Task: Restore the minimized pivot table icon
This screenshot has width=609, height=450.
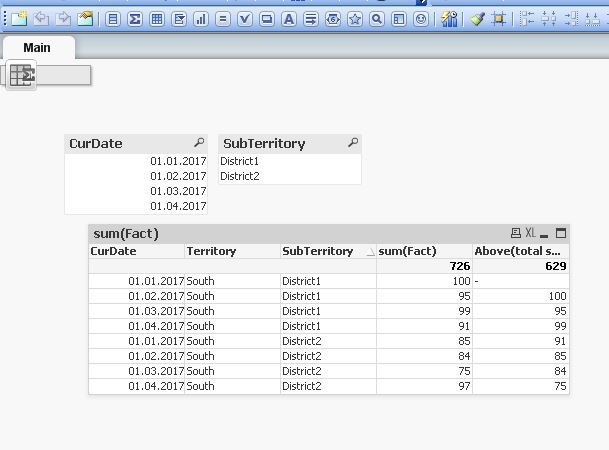Action: click(22, 75)
